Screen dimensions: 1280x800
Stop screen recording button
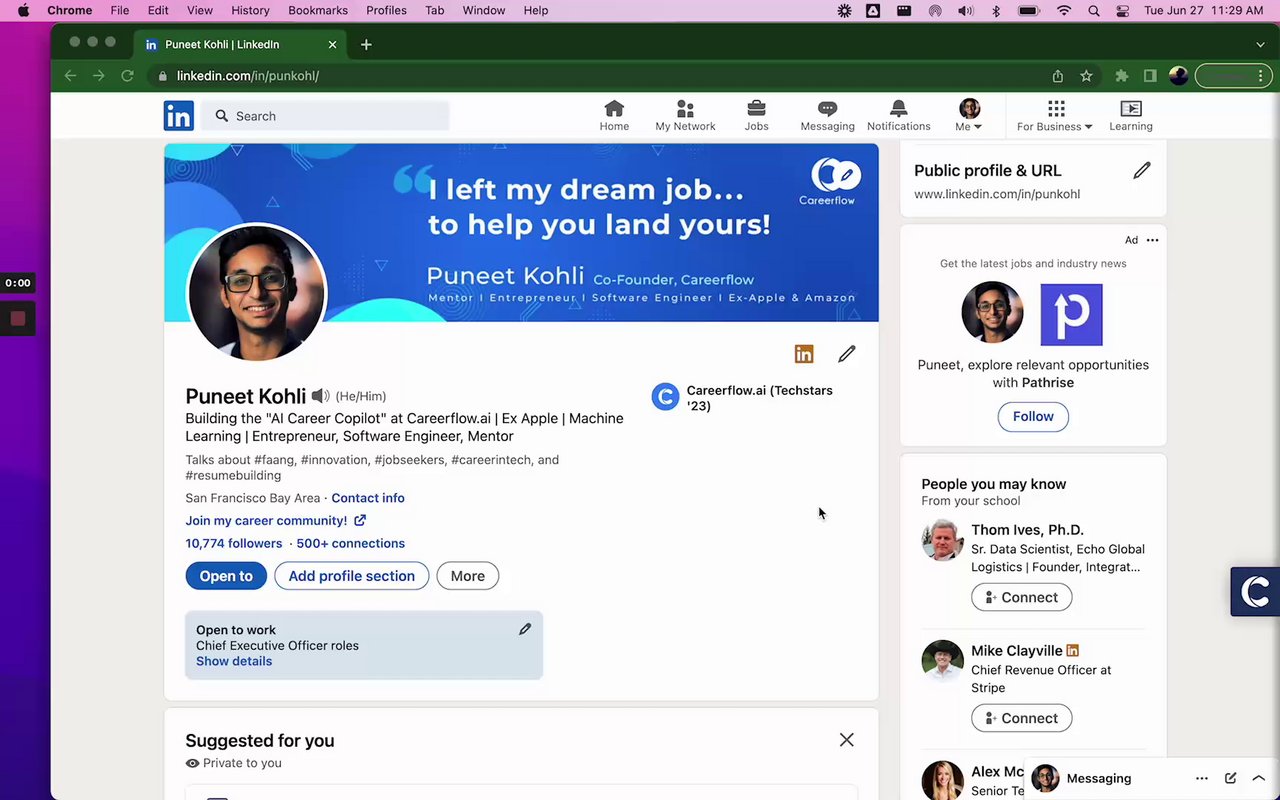click(17, 319)
